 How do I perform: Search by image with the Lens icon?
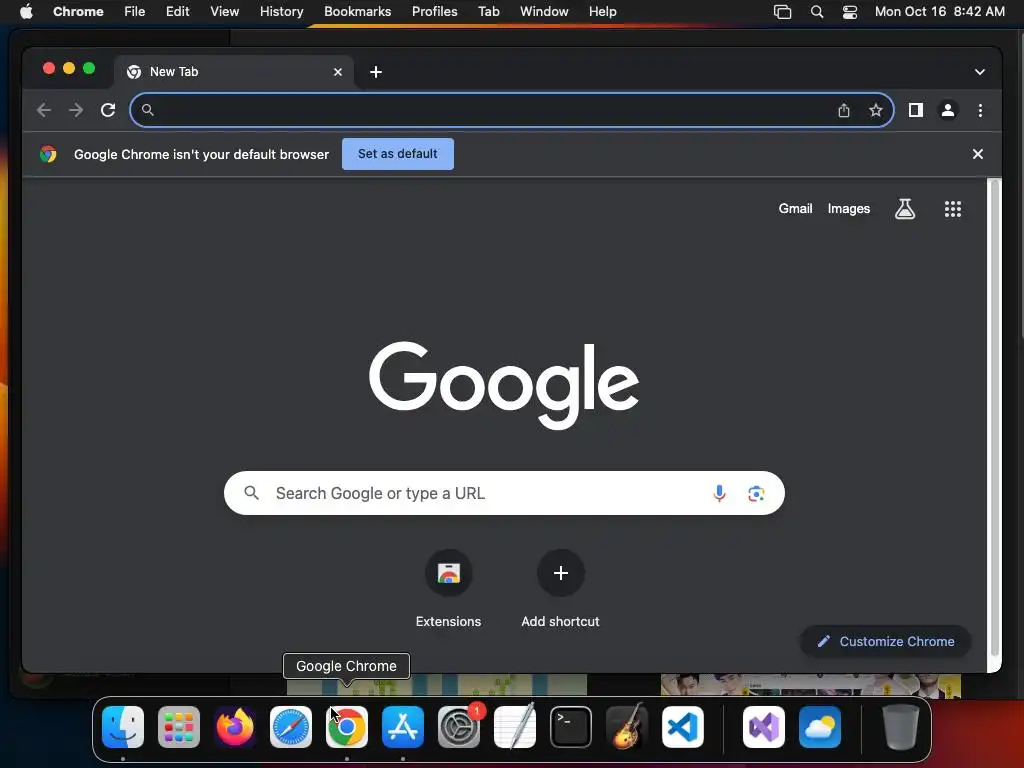coord(756,494)
